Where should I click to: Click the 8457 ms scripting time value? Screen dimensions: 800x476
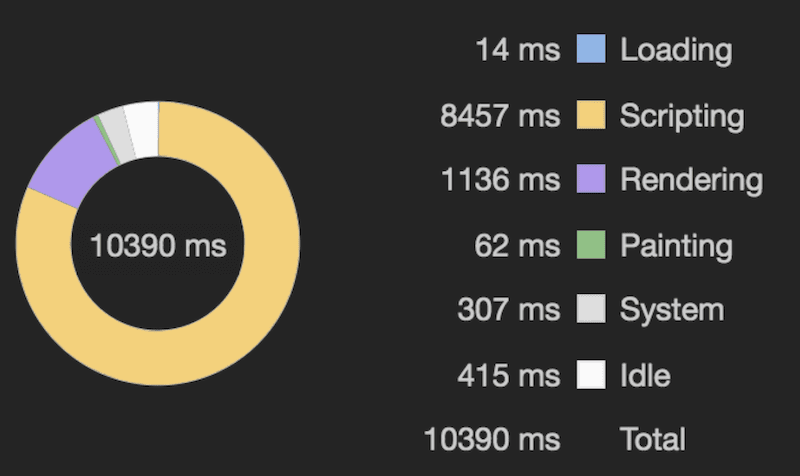coord(500,116)
